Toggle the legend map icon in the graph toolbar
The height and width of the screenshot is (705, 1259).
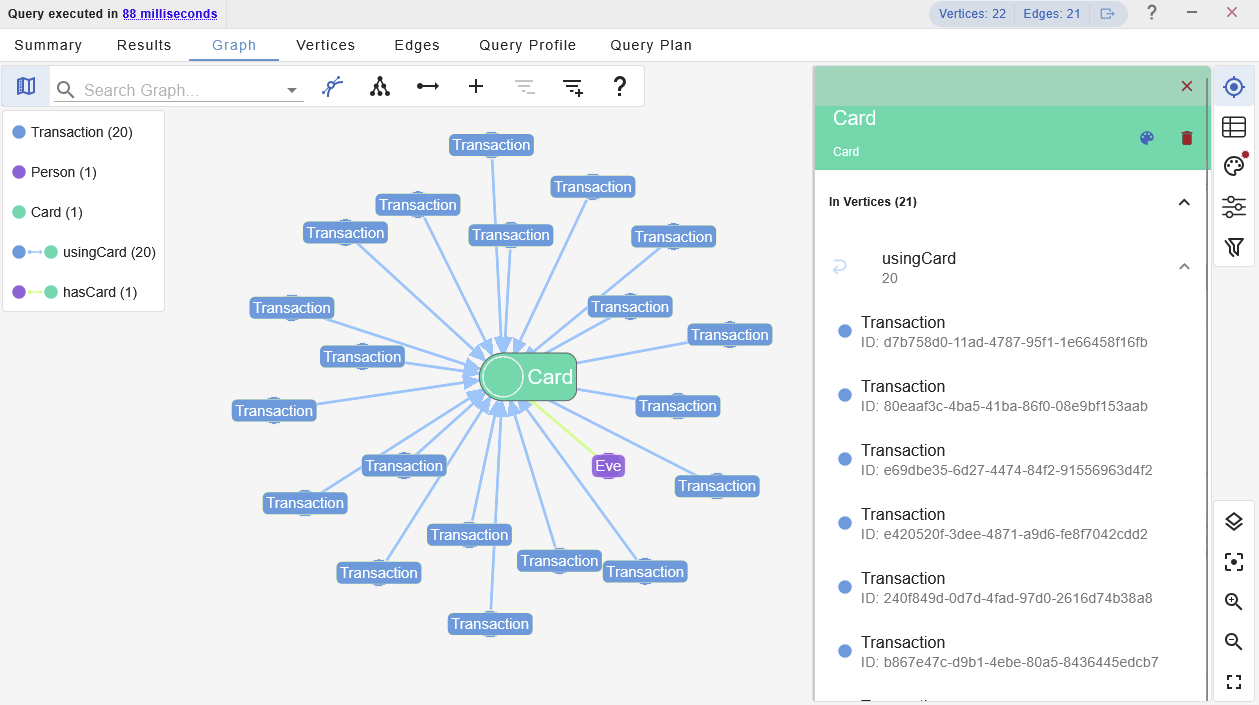coord(26,87)
